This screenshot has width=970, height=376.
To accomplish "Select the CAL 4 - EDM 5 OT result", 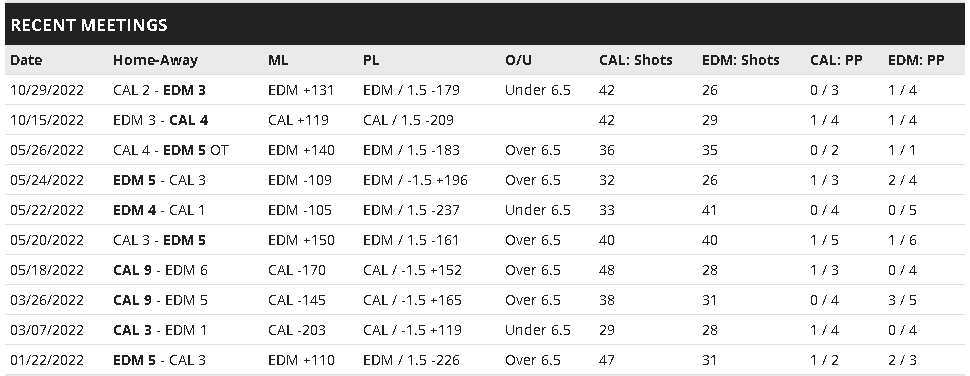I will [x=171, y=150].
